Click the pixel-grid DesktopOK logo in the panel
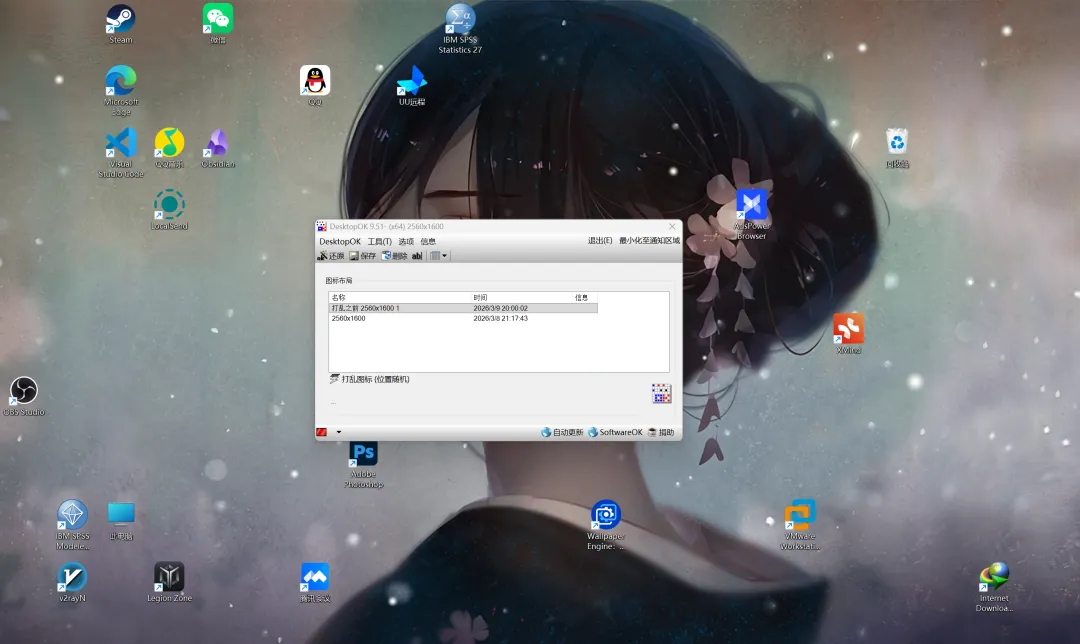The width and height of the screenshot is (1080, 644). coord(661,393)
